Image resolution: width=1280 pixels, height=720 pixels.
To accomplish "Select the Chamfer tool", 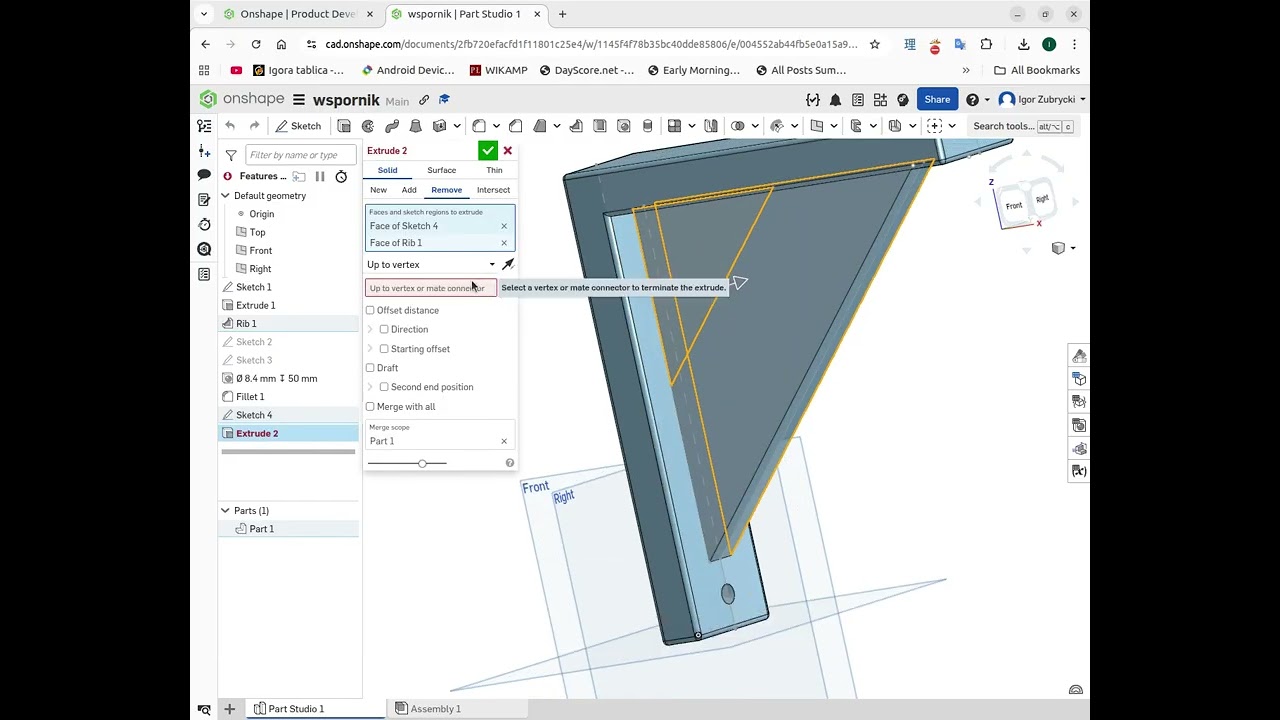I will click(516, 126).
